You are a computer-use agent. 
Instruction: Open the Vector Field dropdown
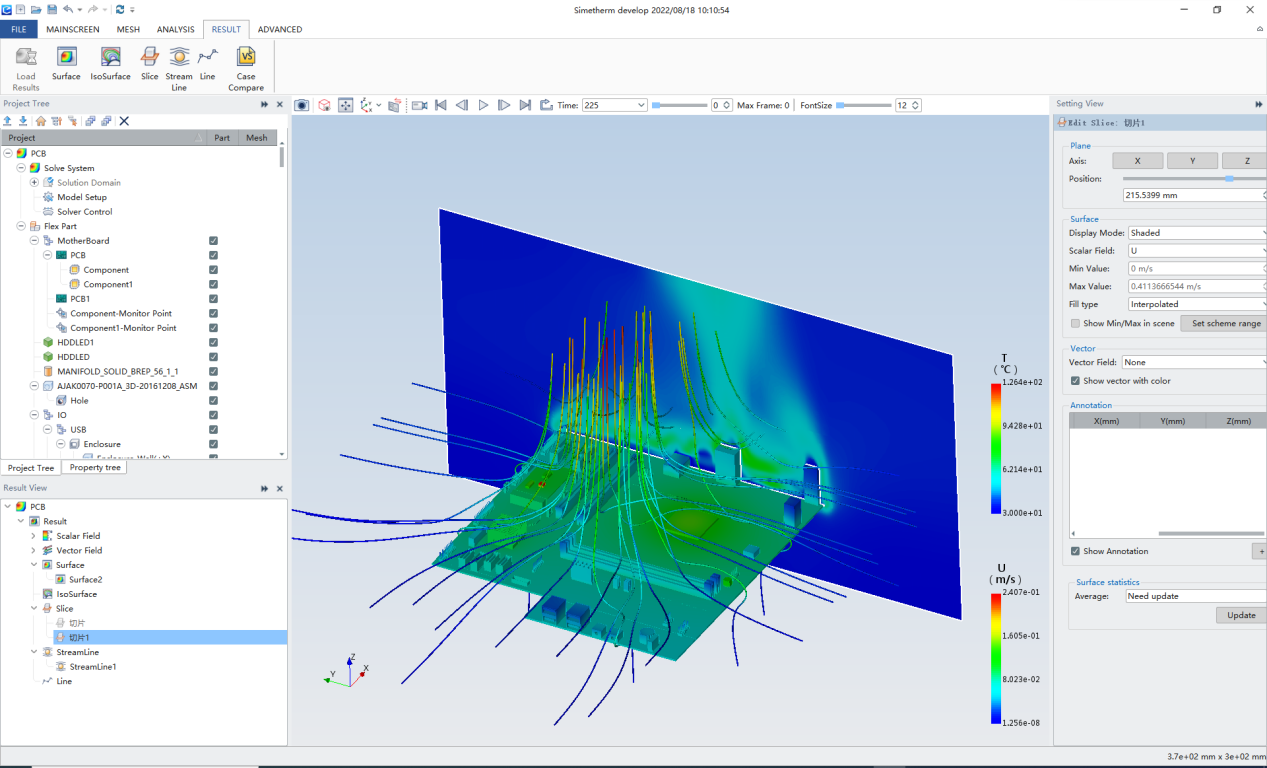[1193, 362]
